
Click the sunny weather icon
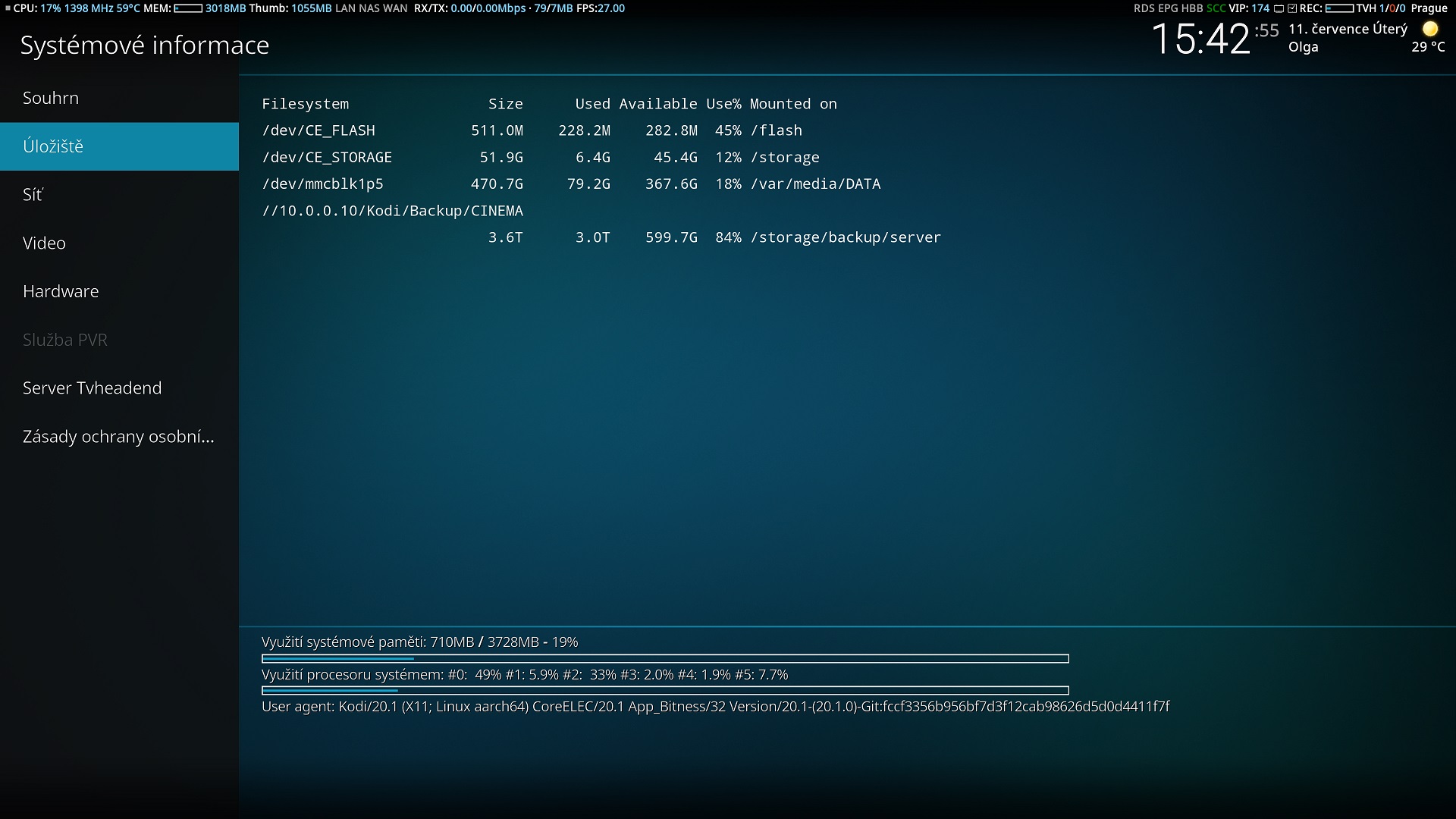(1429, 29)
